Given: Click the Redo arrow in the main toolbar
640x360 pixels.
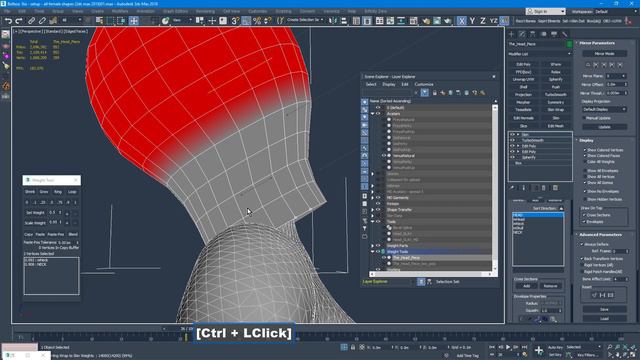Looking at the screenshot, I should point(19,20).
